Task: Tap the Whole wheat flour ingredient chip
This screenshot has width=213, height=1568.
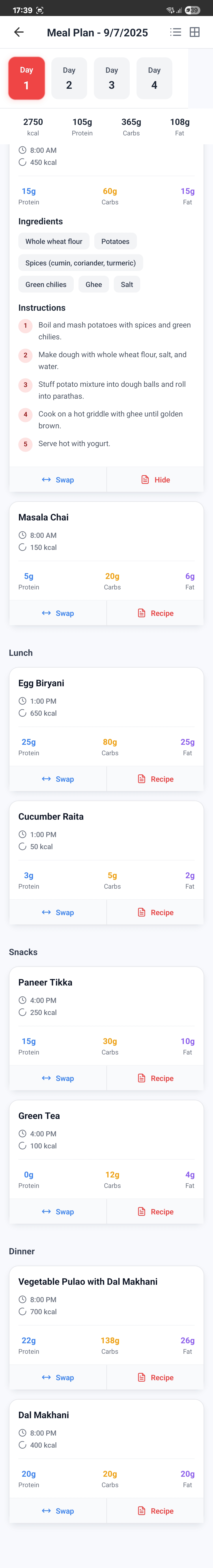Action: point(54,241)
